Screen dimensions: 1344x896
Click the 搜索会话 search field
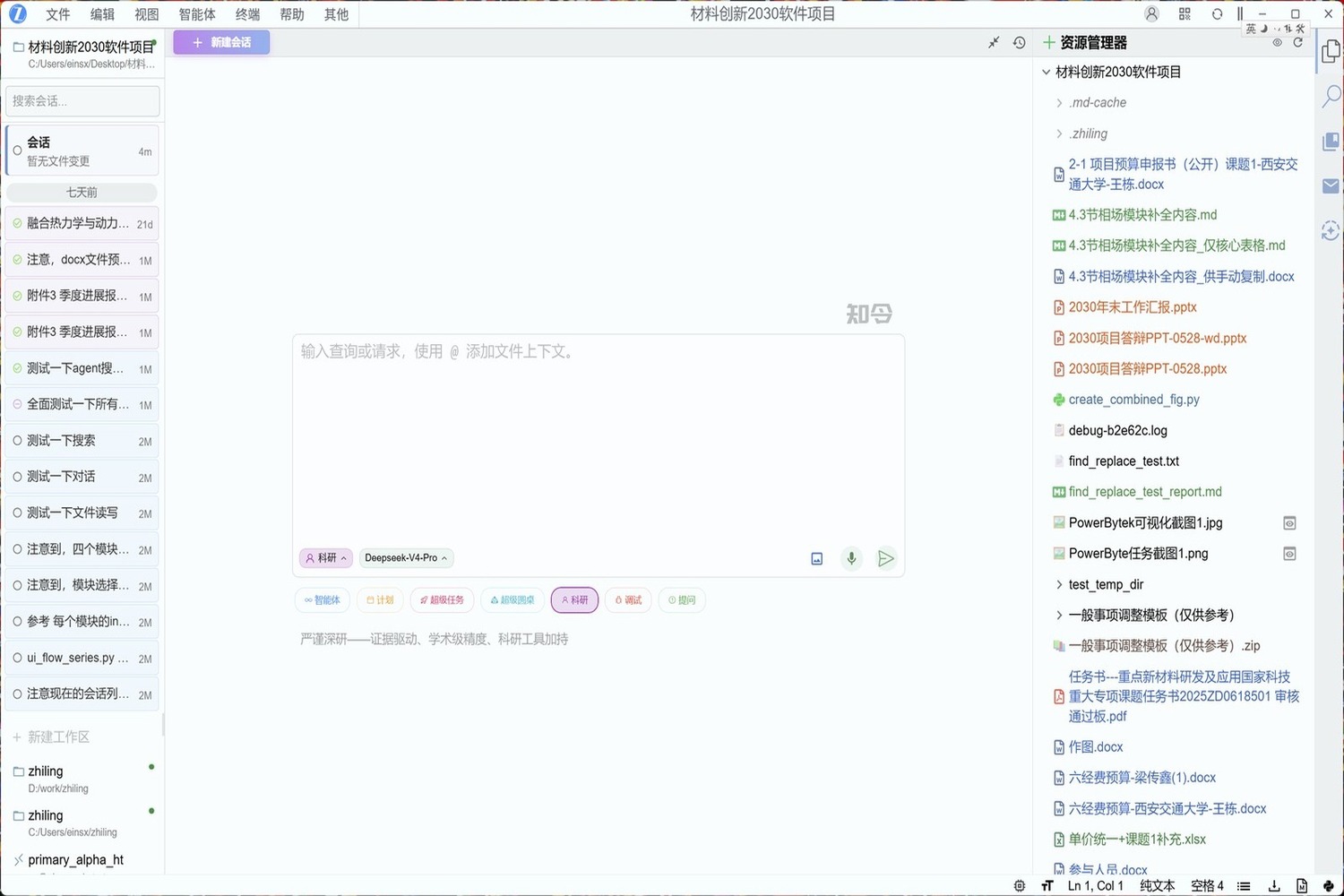click(82, 101)
